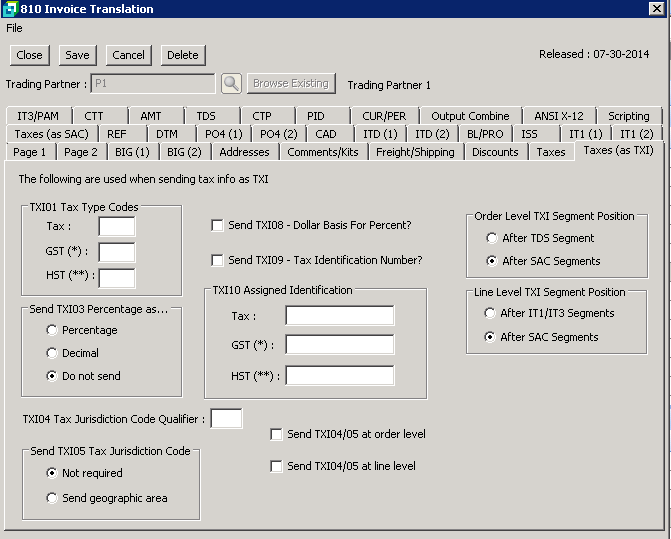Enable Send TXI04/05 at line level
Image resolution: width=671 pixels, height=539 pixels.
click(x=277, y=467)
